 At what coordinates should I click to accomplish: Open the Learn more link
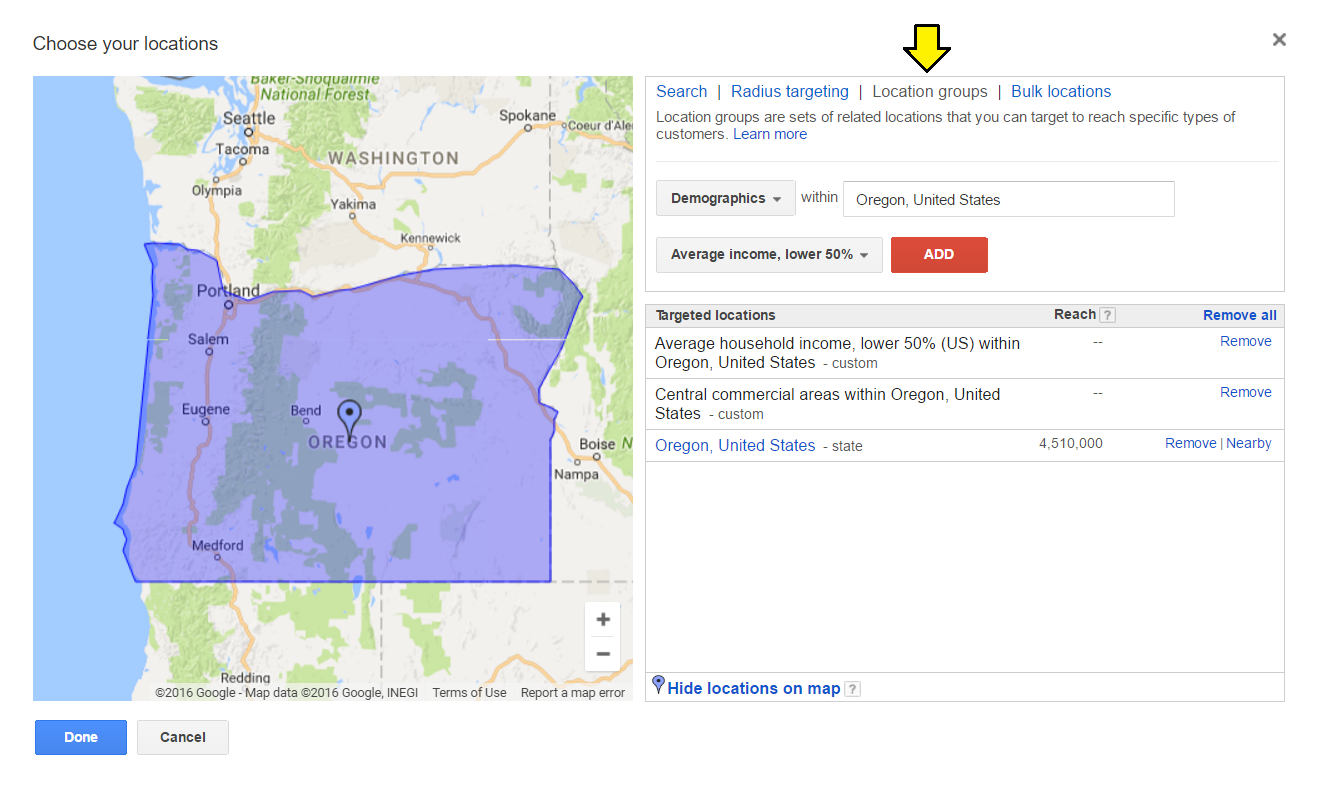click(770, 134)
